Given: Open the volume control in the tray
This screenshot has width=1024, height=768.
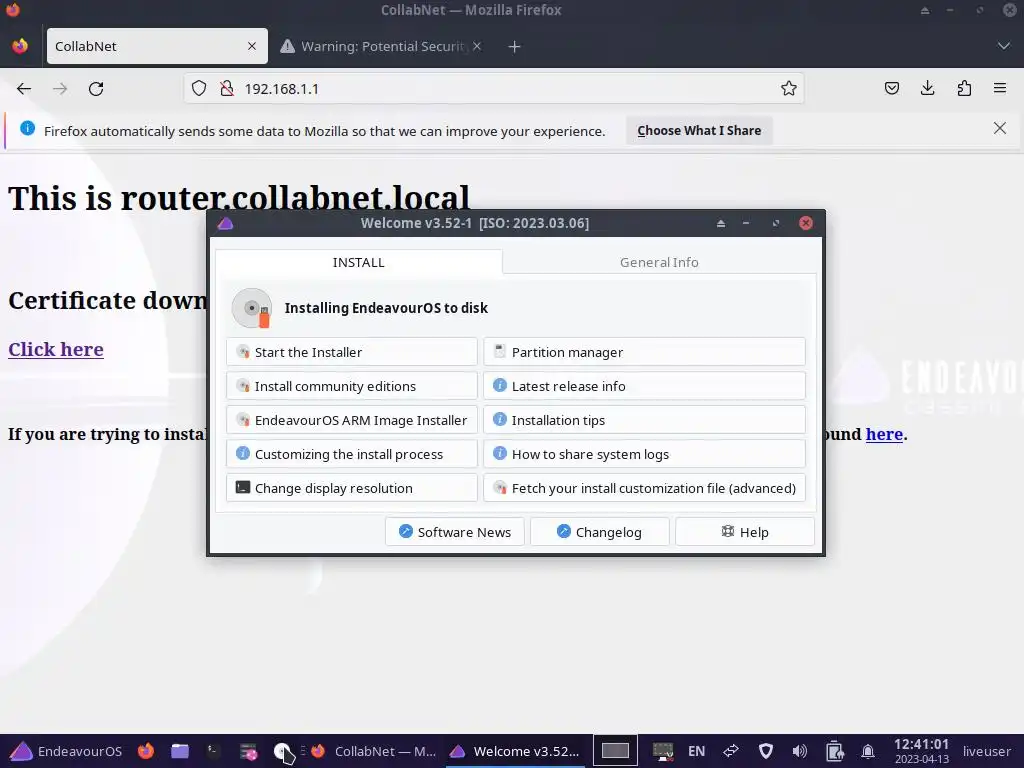Looking at the screenshot, I should [799, 751].
